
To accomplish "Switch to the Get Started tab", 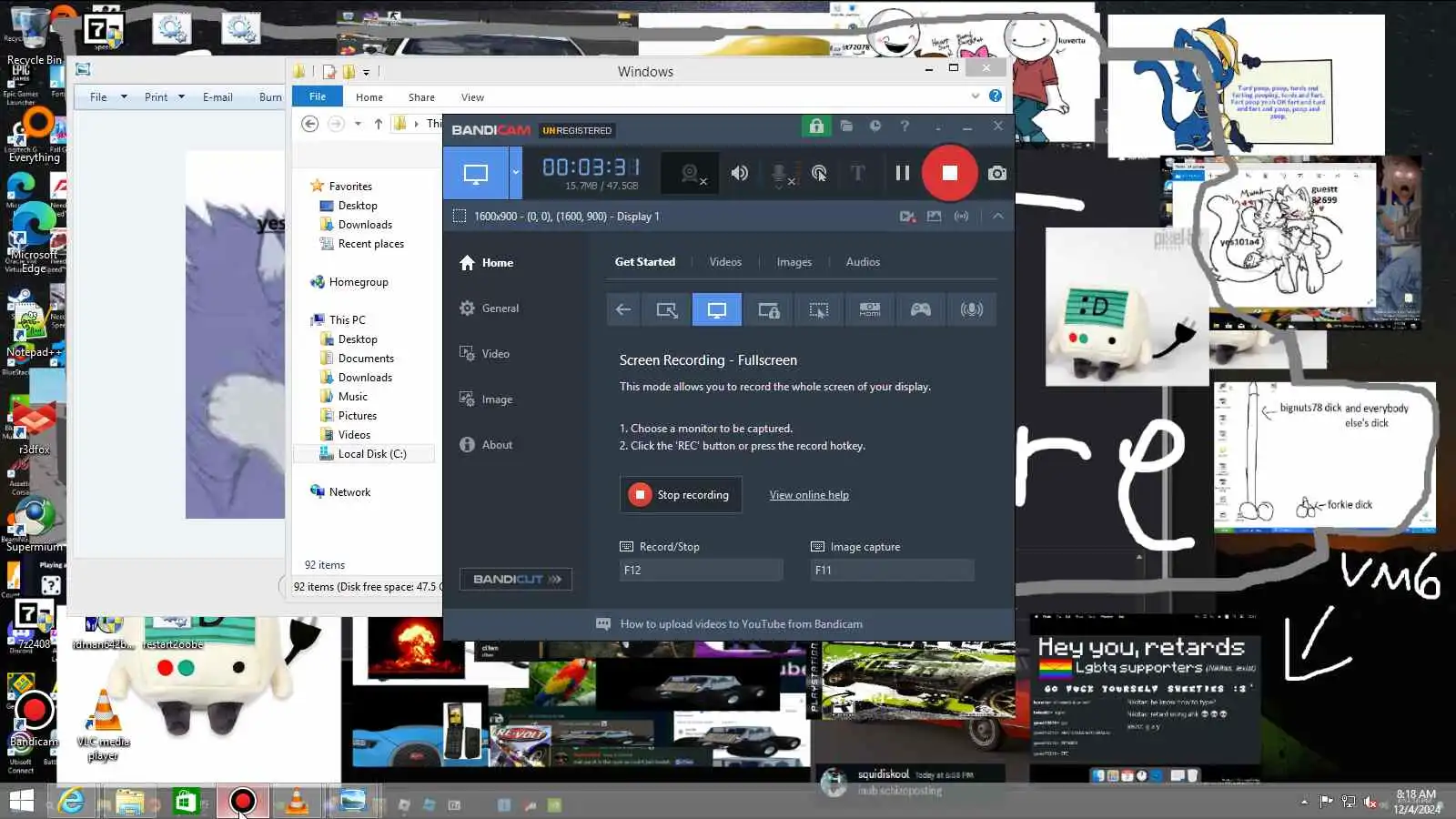I will 645,262.
